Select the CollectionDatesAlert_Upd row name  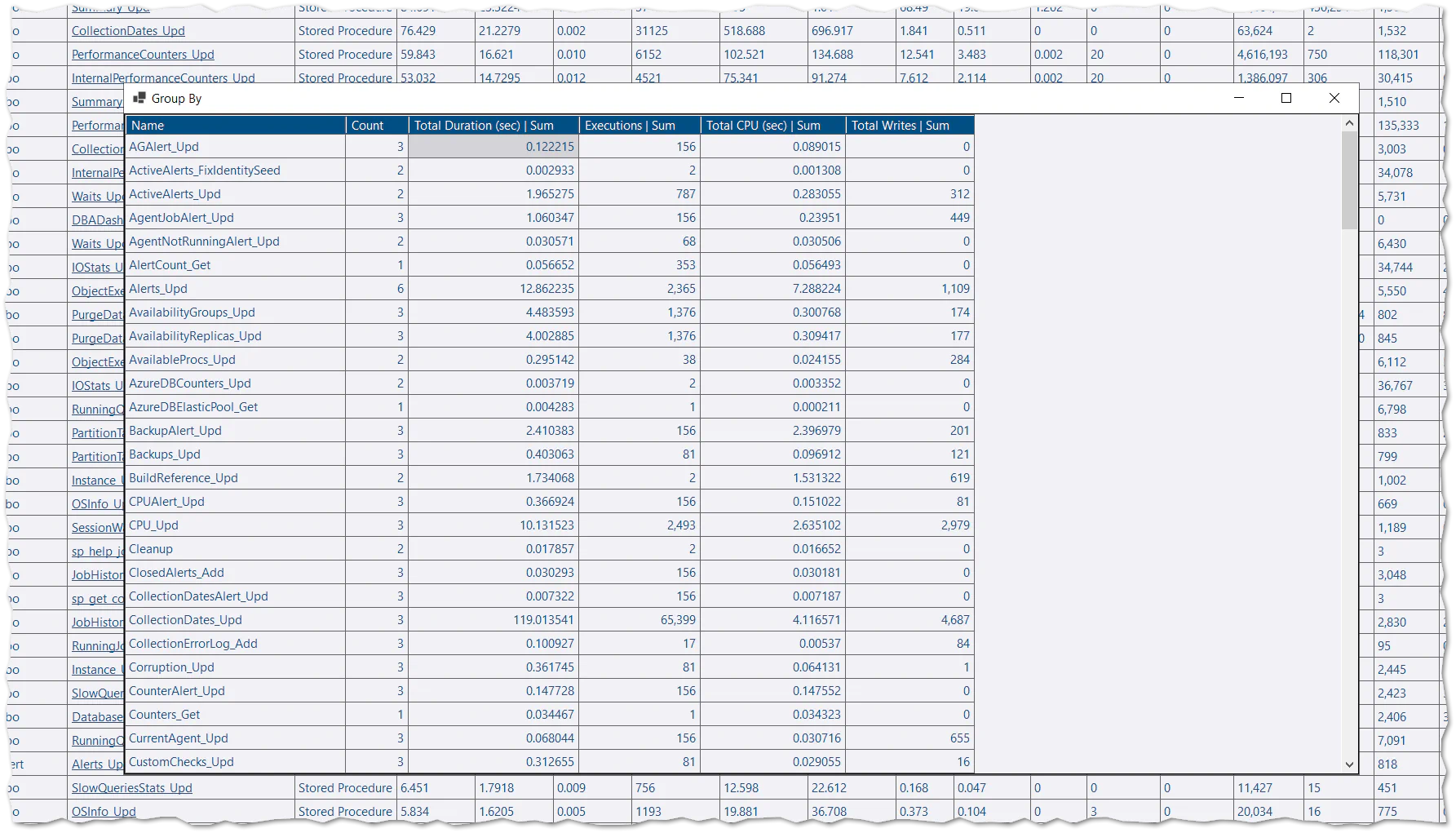[x=198, y=596]
